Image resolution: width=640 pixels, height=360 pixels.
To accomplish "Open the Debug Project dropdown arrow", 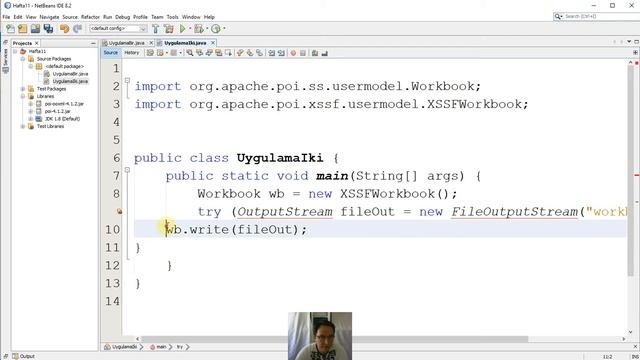I will tap(207, 29).
